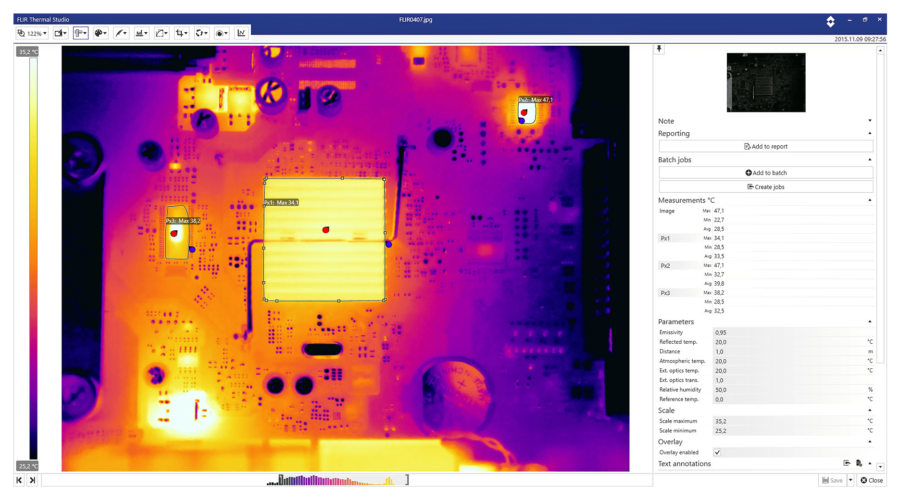Uncheck the Overlay enabled checkbox
Screen dimensions: 900x500
click(717, 452)
